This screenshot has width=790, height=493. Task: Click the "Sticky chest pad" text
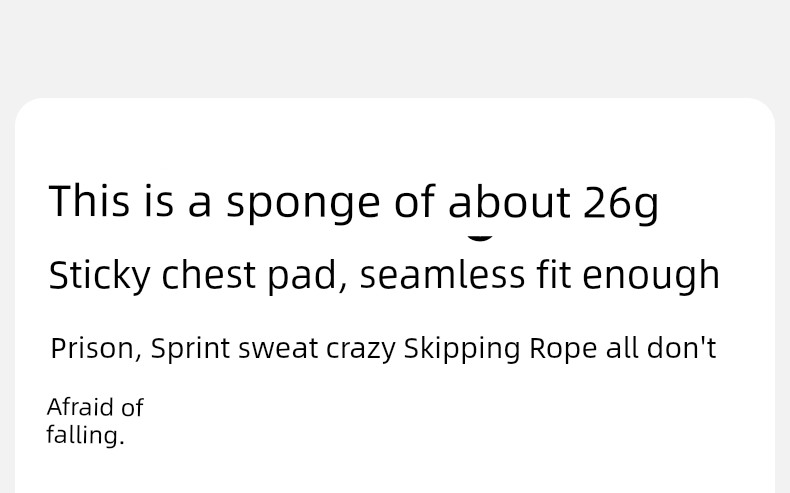(x=193, y=276)
